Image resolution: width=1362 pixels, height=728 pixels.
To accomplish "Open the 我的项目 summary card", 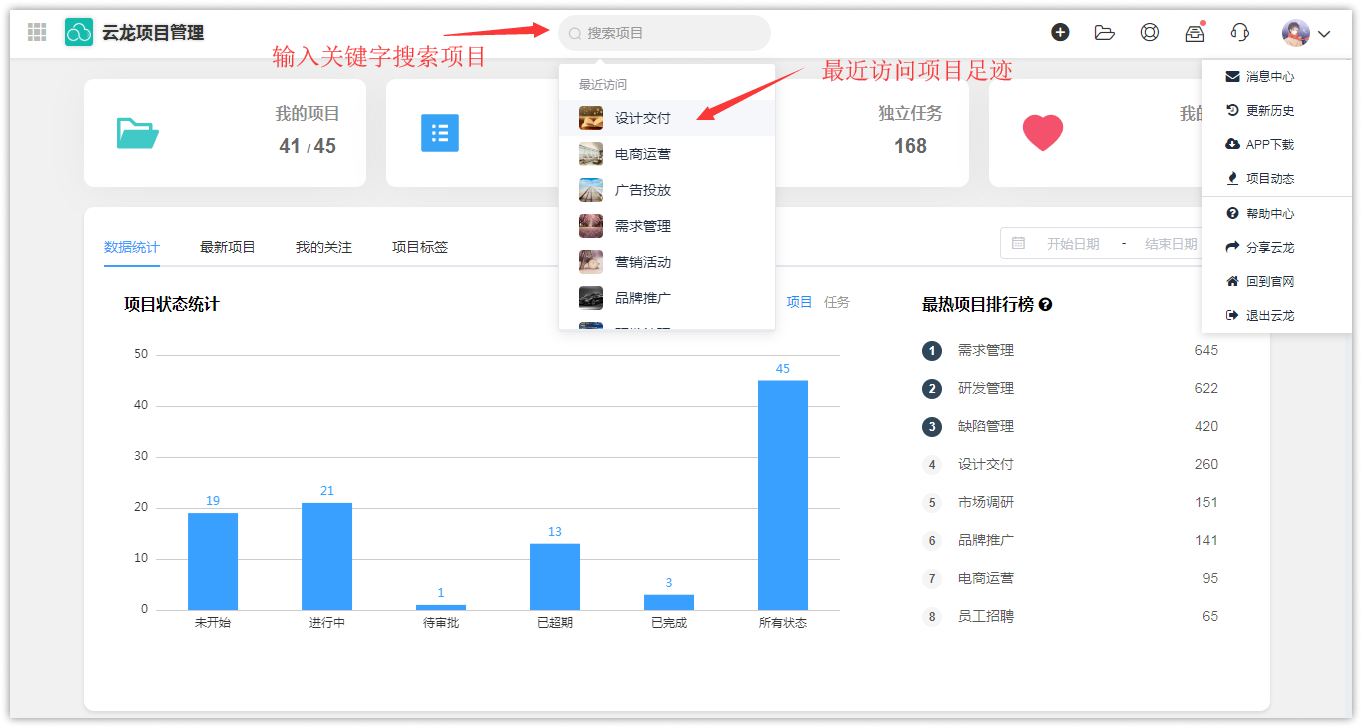I will 224,133.
